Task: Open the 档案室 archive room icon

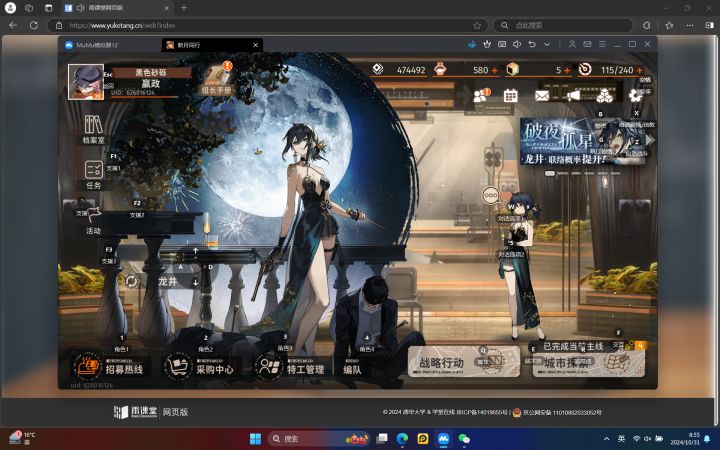Action: (94, 129)
